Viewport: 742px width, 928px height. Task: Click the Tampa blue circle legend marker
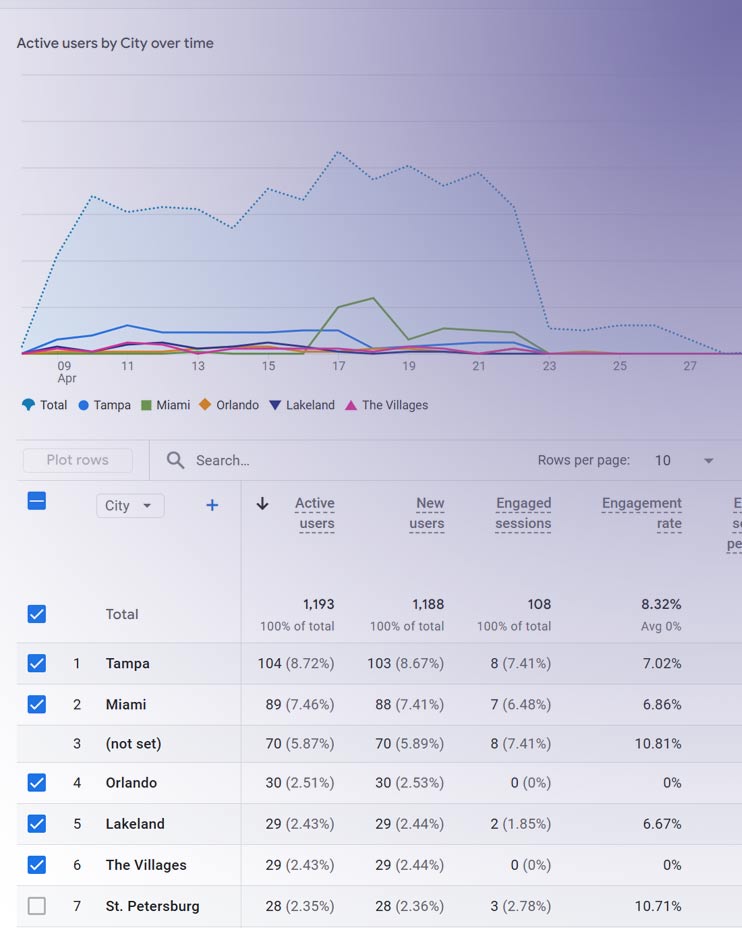click(83, 405)
